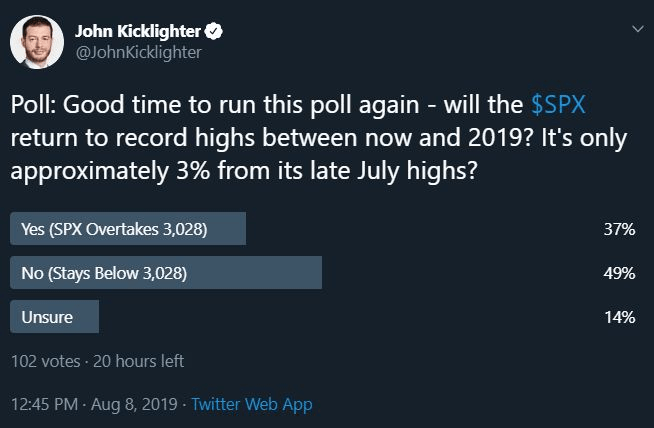The height and width of the screenshot is (428, 654).
Task: Click the Aug 8, 2019 date
Action: point(134,404)
